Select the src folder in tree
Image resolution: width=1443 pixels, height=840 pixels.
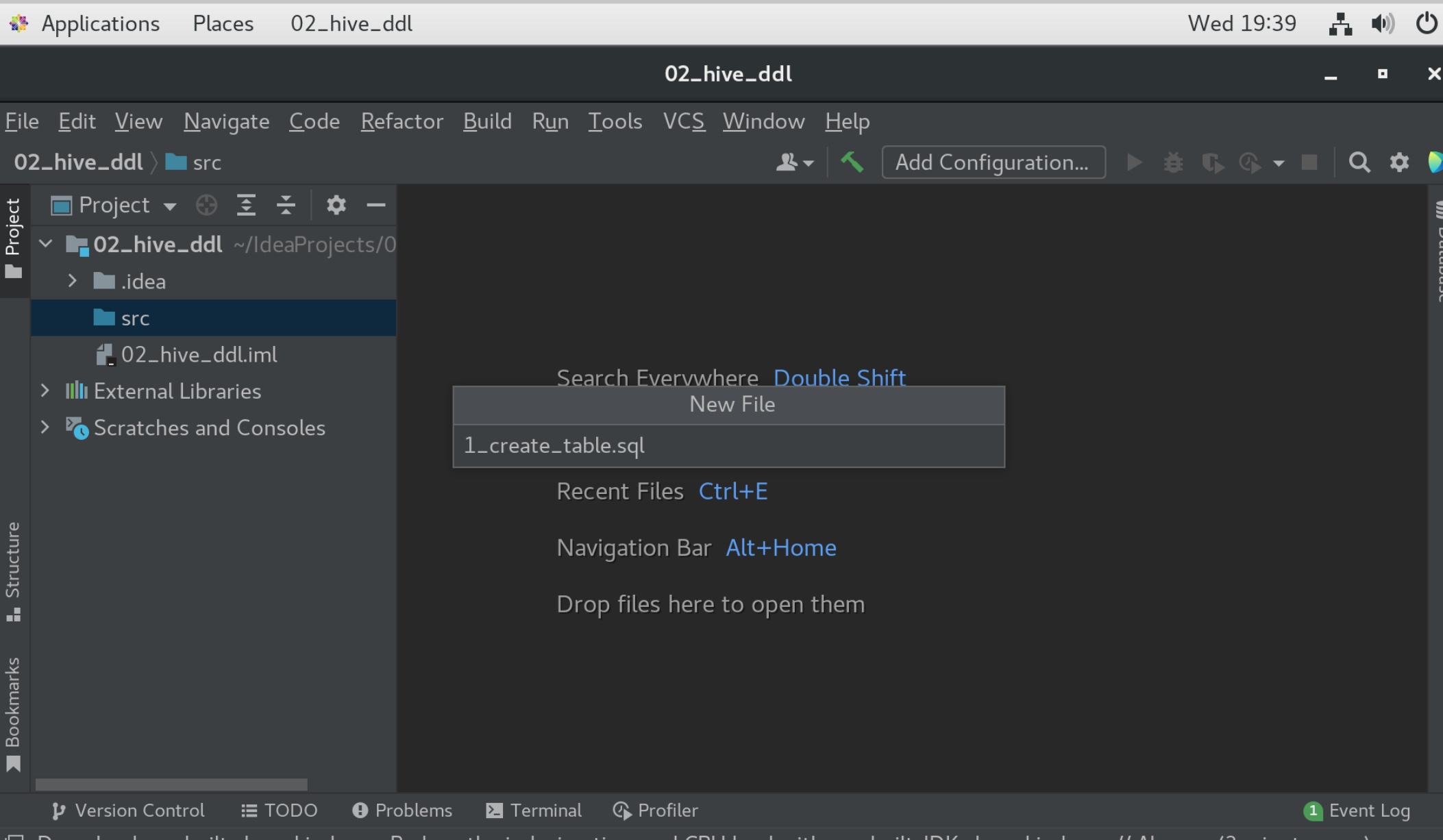[x=213, y=318]
